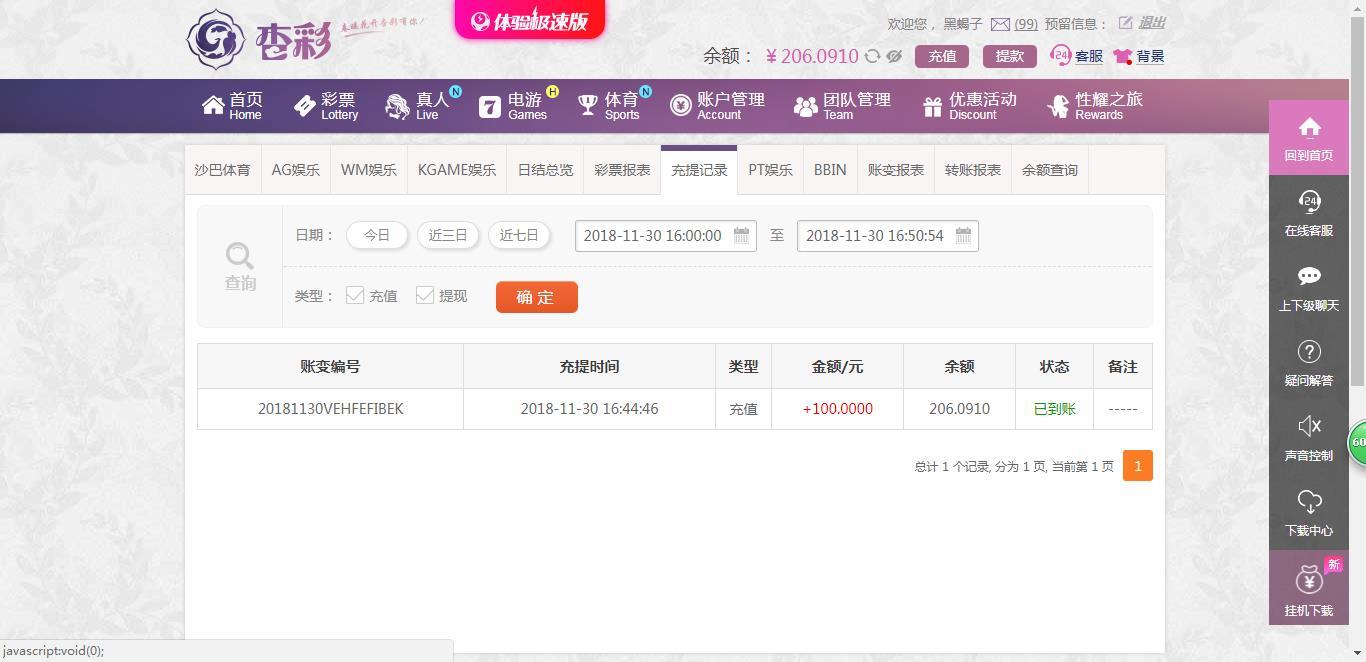Switch to 日结总览 tab

tap(545, 170)
